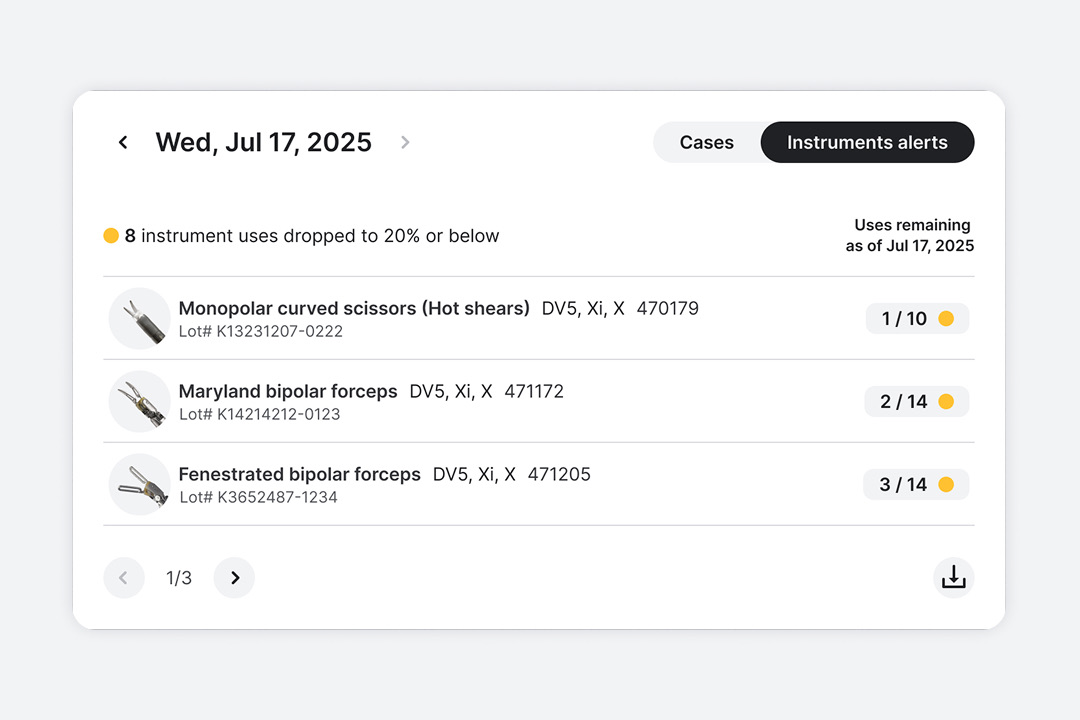Click the Fenestrated bipolar forceps thumbnail image

click(x=139, y=484)
